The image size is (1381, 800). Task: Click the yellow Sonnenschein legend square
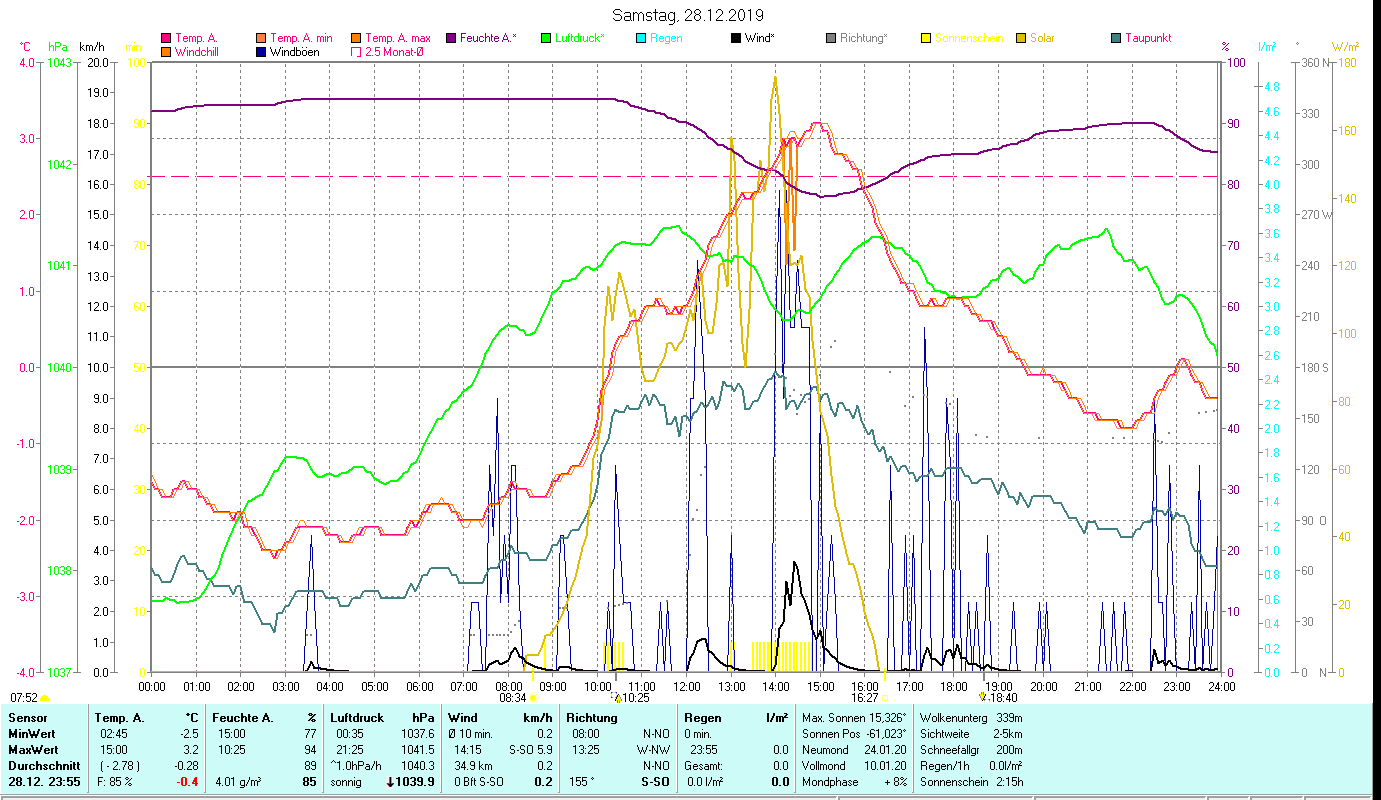pos(926,38)
